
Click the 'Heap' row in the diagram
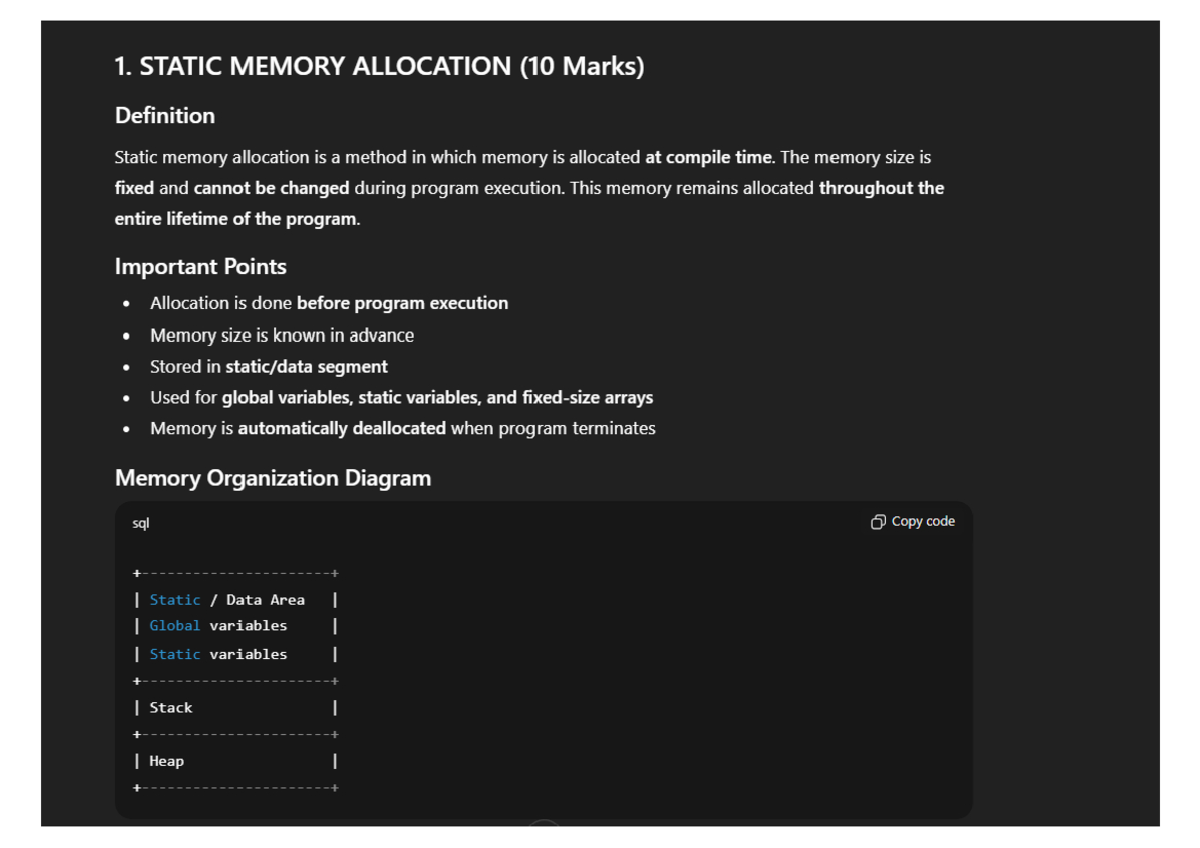pos(166,760)
